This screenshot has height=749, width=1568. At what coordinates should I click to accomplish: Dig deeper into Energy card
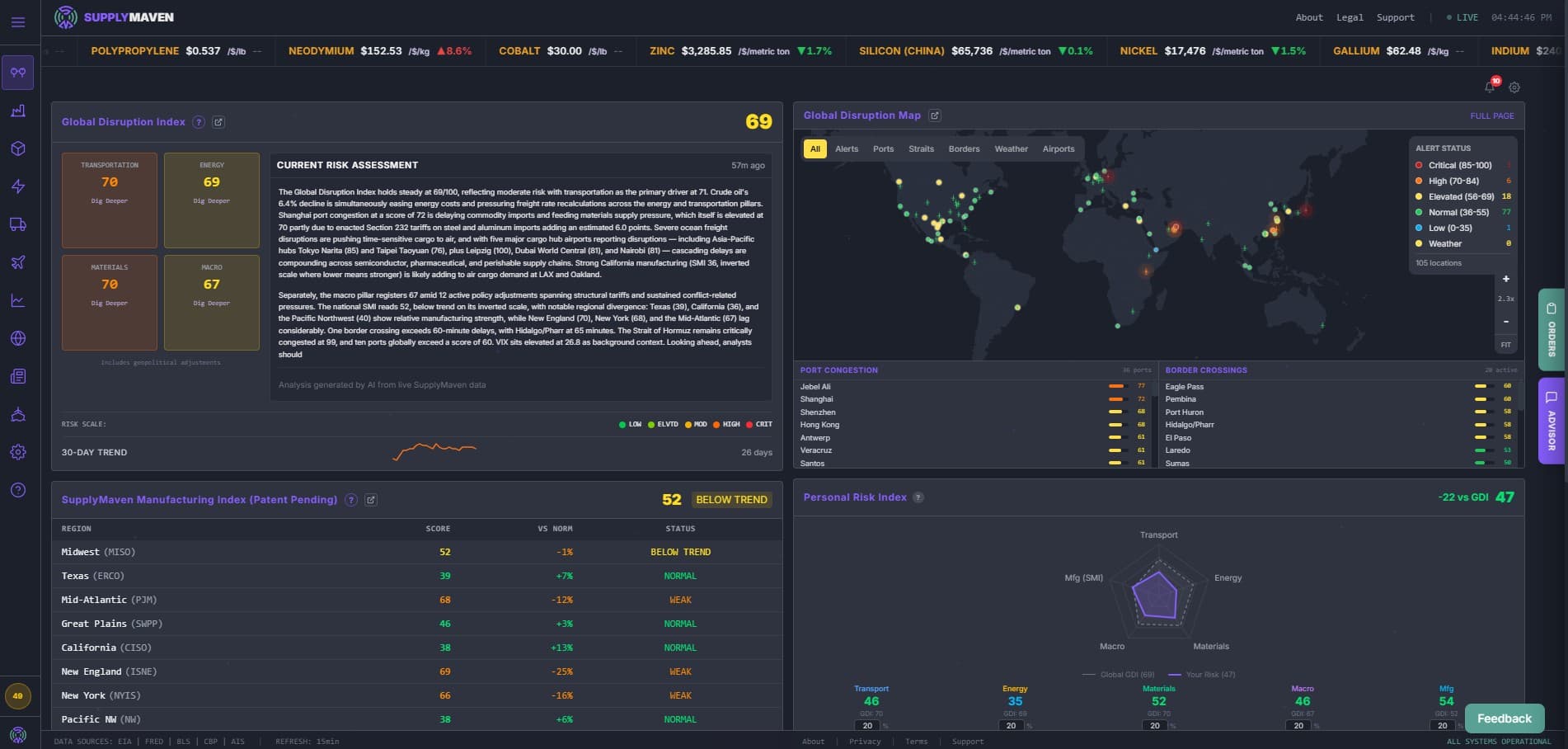click(x=212, y=201)
